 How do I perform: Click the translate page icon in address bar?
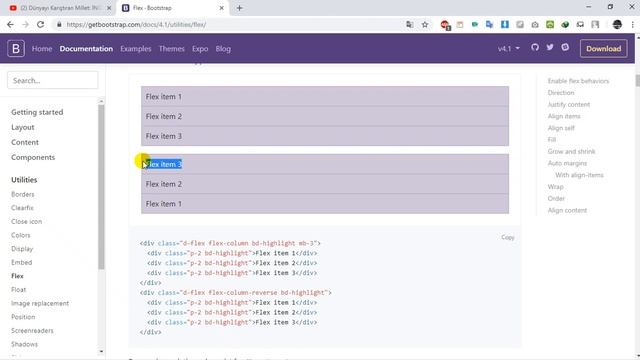[410, 24]
